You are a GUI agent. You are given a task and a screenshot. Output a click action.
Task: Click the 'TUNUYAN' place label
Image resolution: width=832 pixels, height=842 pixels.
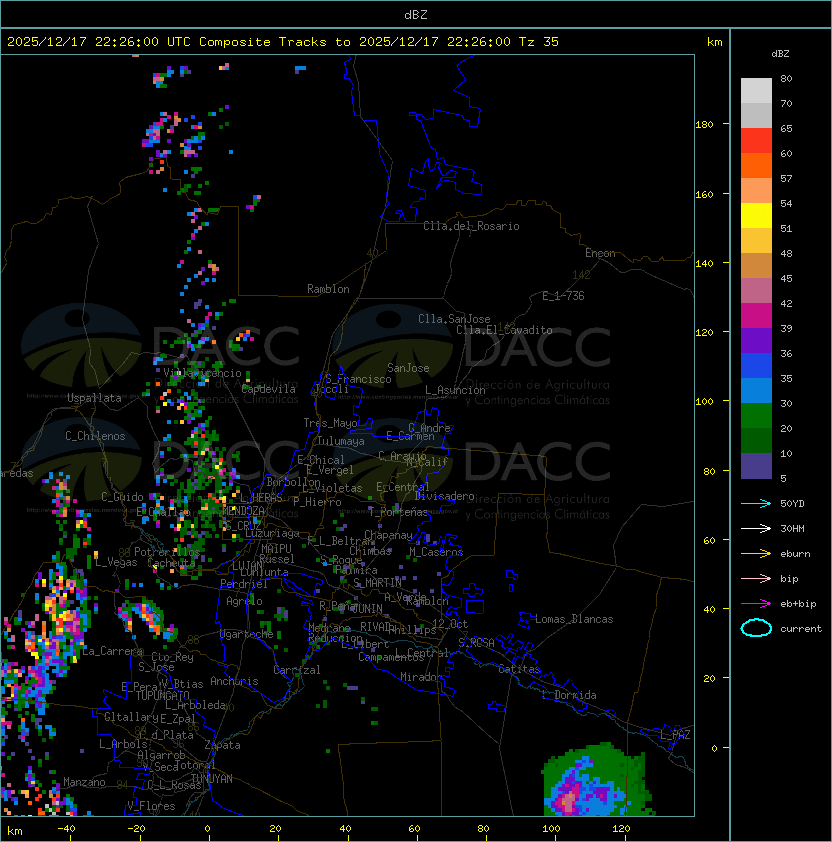pyautogui.click(x=212, y=779)
